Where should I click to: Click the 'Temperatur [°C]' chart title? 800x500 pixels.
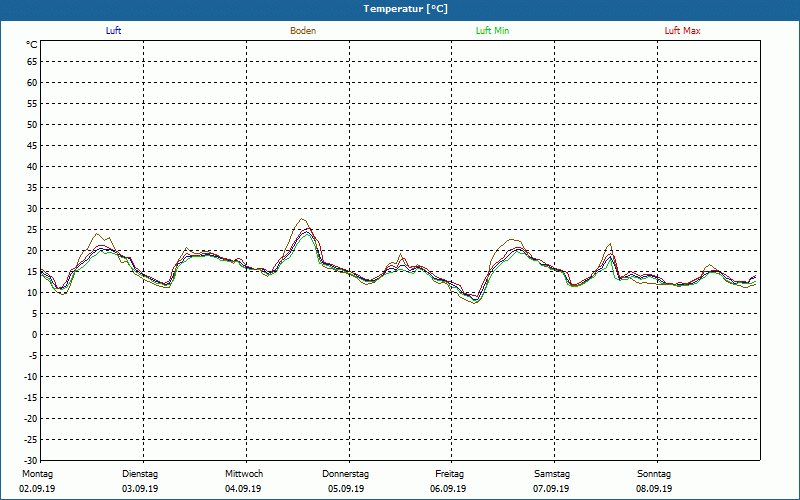[406, 9]
